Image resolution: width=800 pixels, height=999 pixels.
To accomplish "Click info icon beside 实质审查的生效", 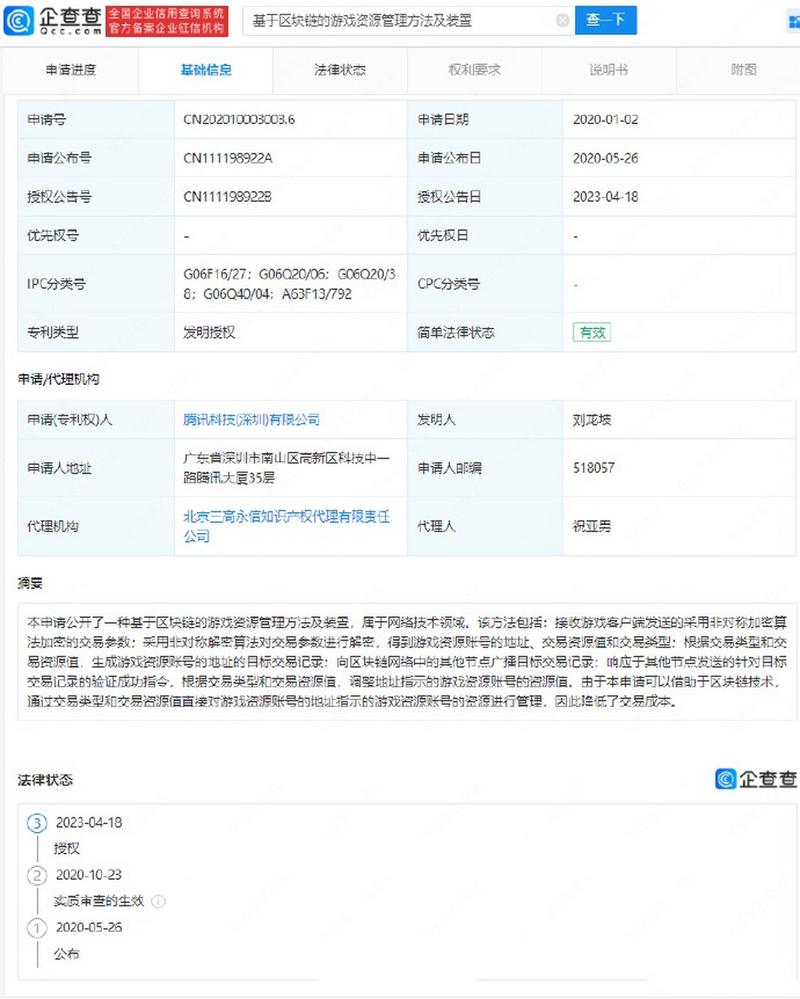I will (x=159, y=901).
